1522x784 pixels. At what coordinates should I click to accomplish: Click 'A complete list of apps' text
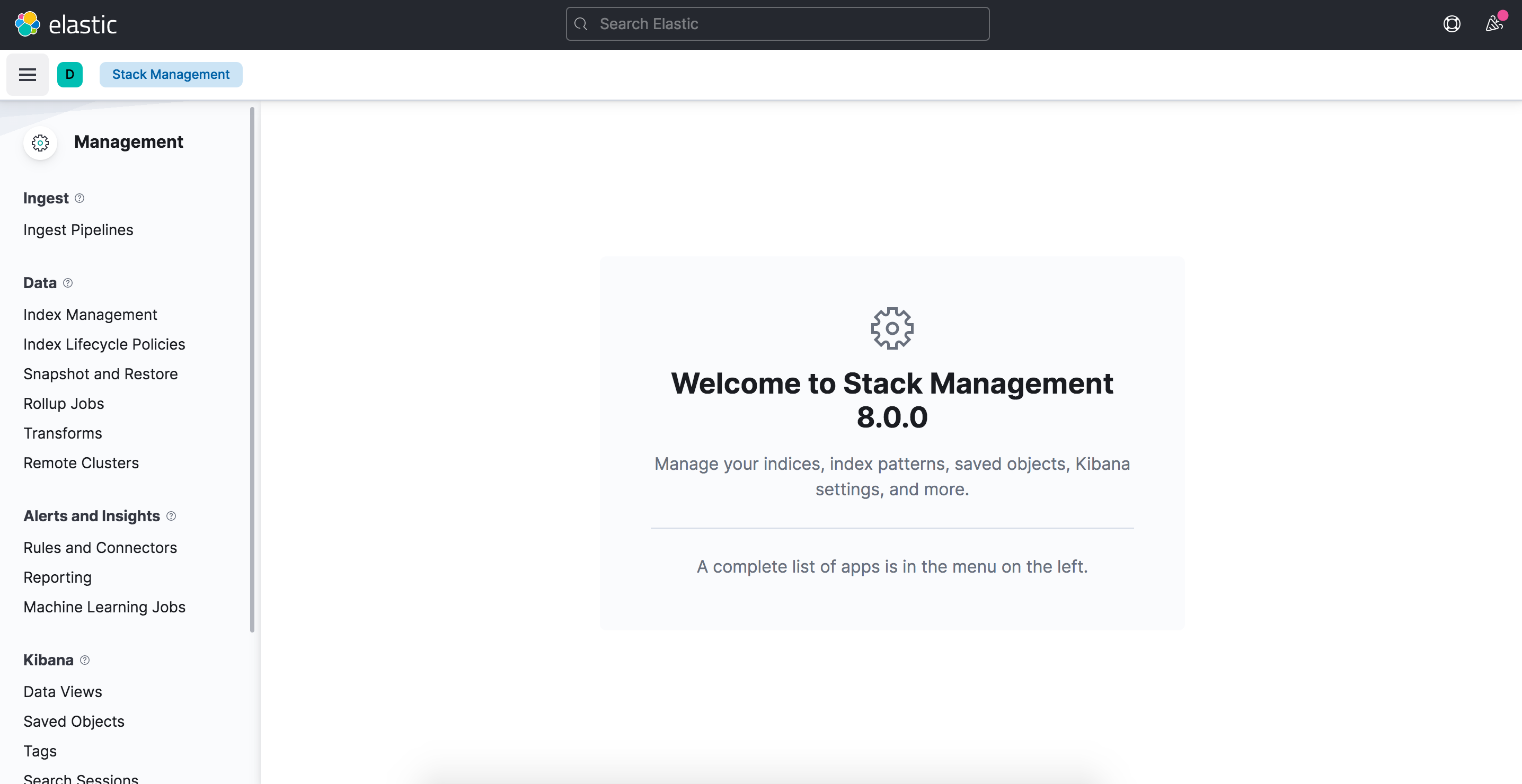click(x=892, y=567)
